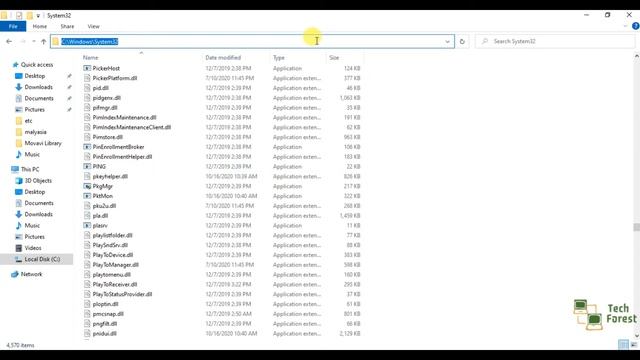Click the pnidui.dll file icon
The width and height of the screenshot is (640, 360).
[x=87, y=333]
